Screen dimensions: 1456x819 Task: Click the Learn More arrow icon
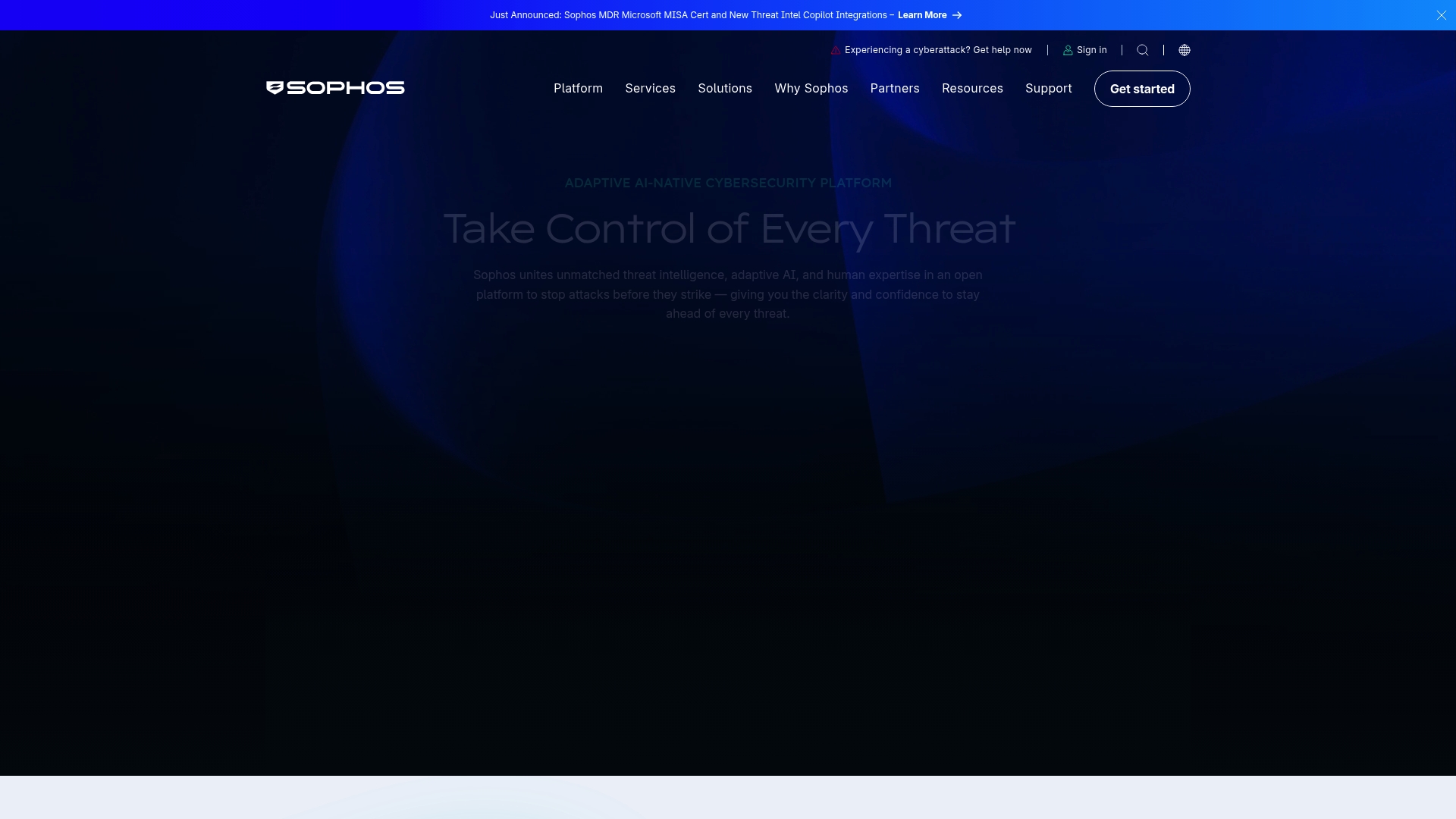957,15
